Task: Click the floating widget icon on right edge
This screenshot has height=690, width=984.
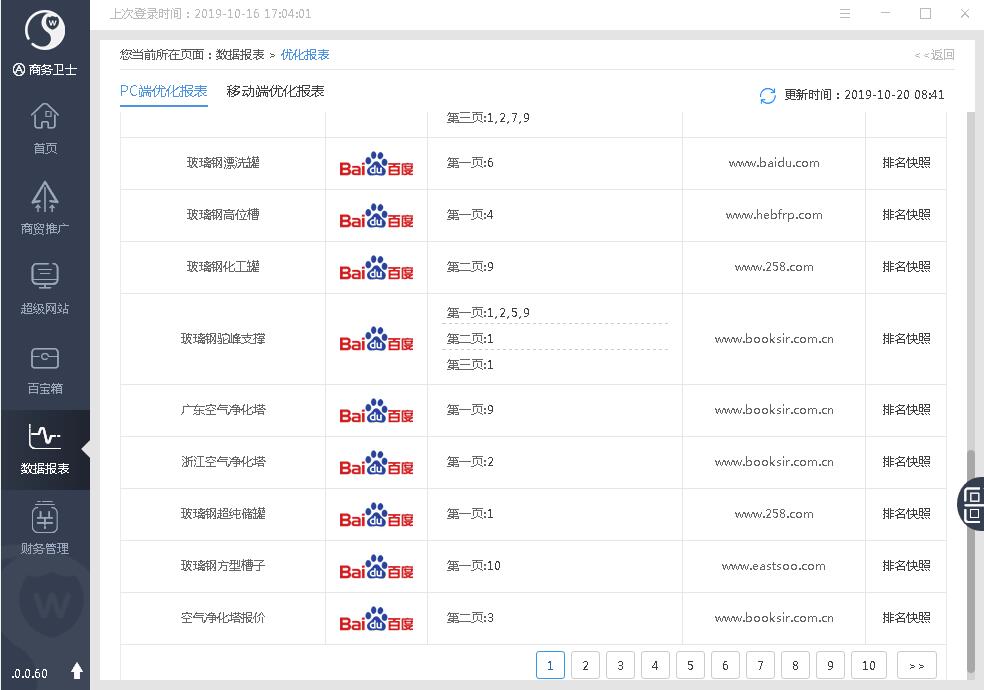Action: click(971, 503)
